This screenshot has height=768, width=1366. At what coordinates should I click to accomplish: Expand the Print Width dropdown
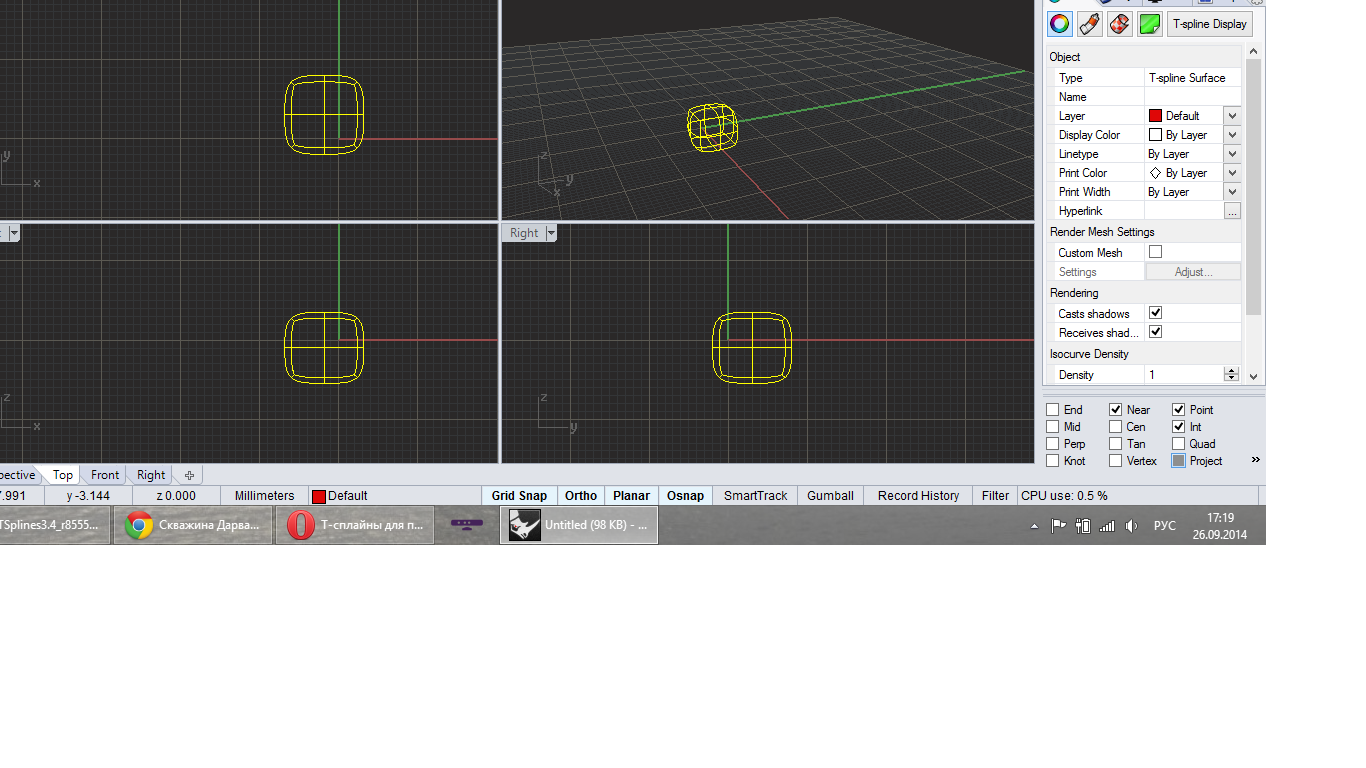1232,192
